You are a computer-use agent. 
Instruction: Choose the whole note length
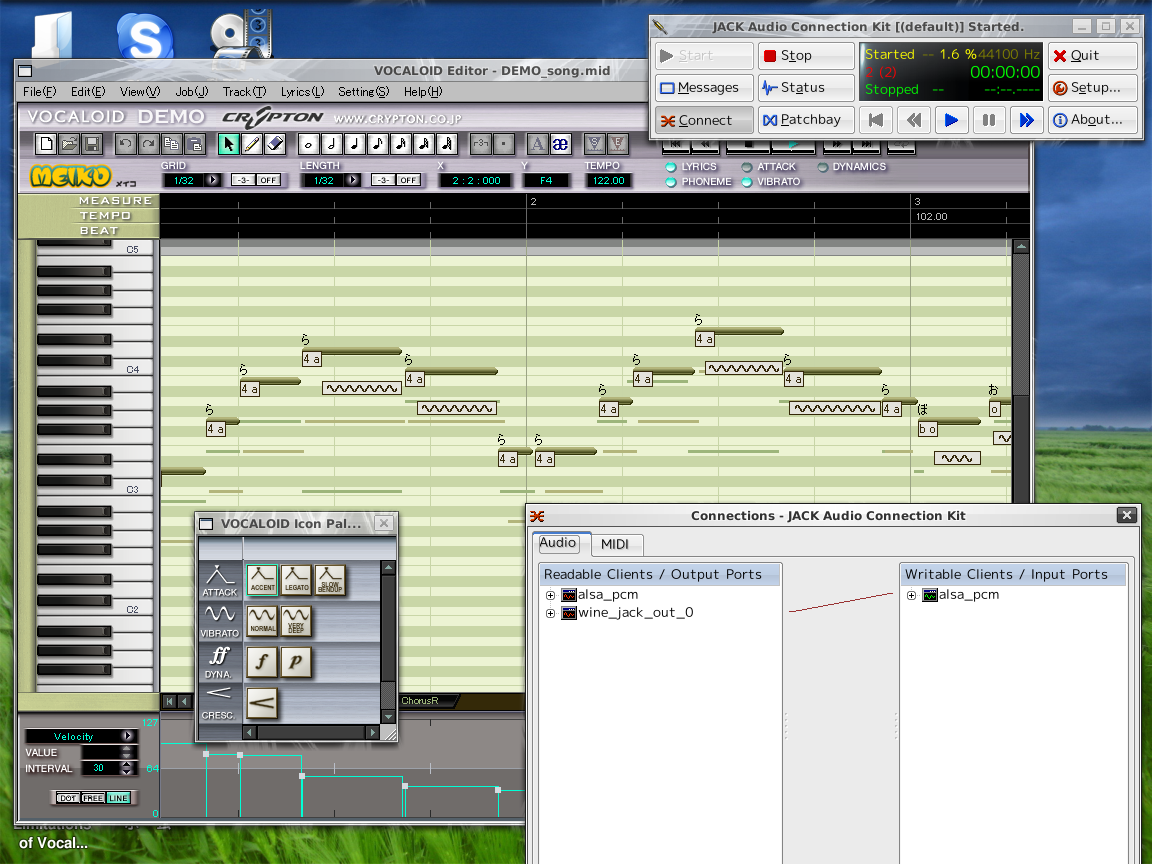tap(309, 143)
